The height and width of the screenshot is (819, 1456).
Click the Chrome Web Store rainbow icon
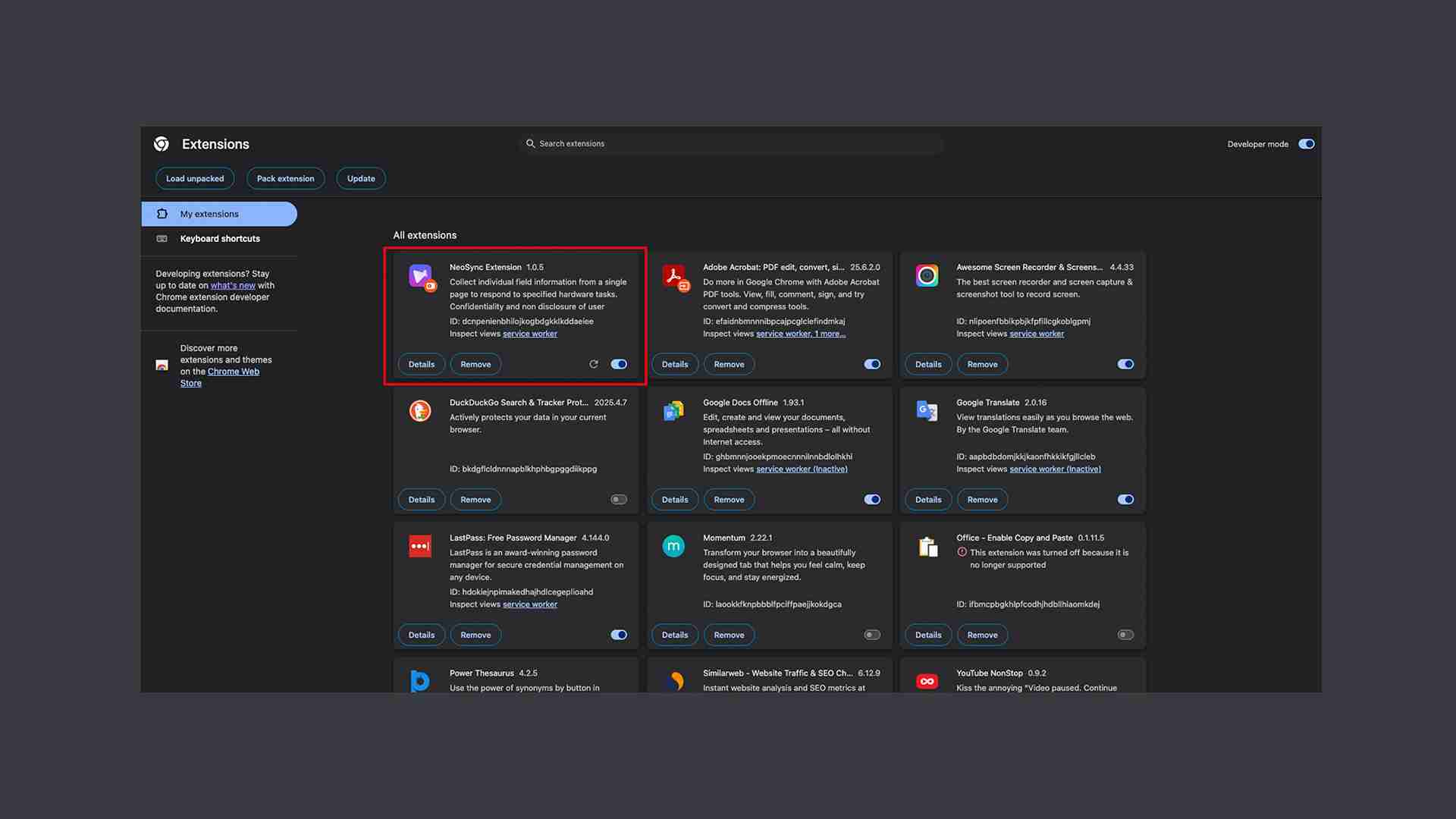(162, 366)
